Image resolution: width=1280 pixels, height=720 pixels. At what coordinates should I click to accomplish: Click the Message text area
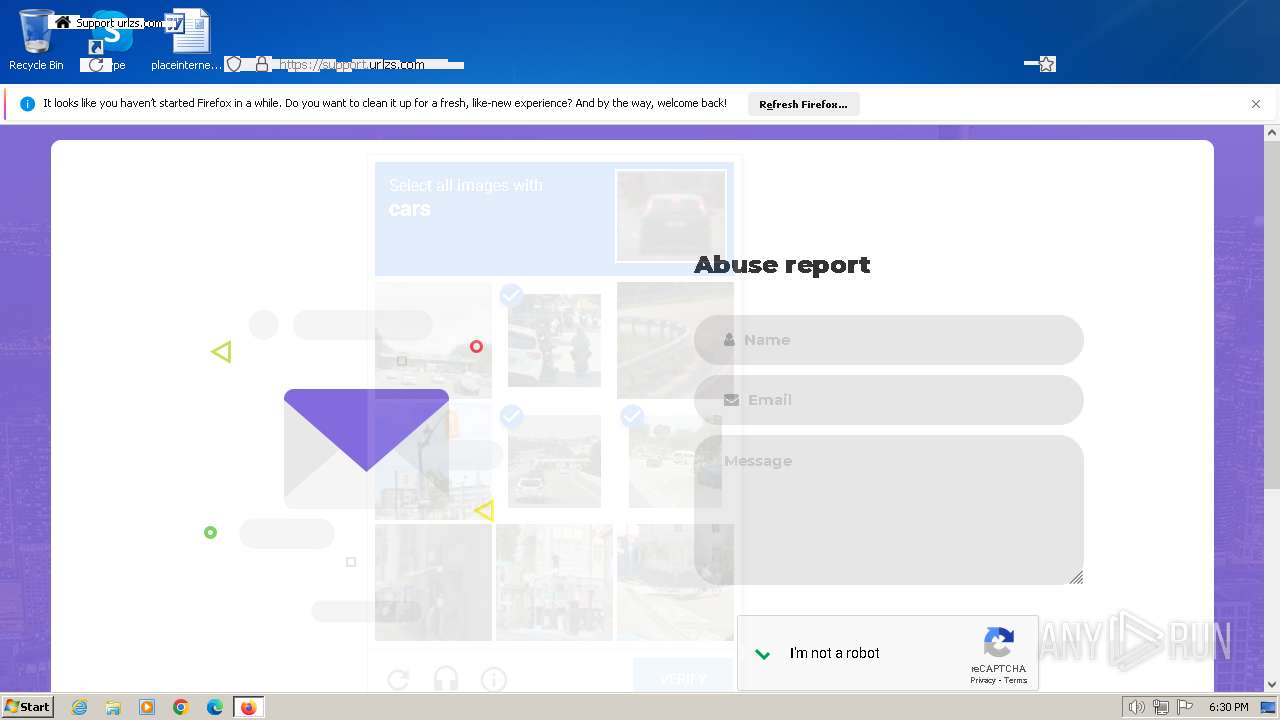click(889, 510)
